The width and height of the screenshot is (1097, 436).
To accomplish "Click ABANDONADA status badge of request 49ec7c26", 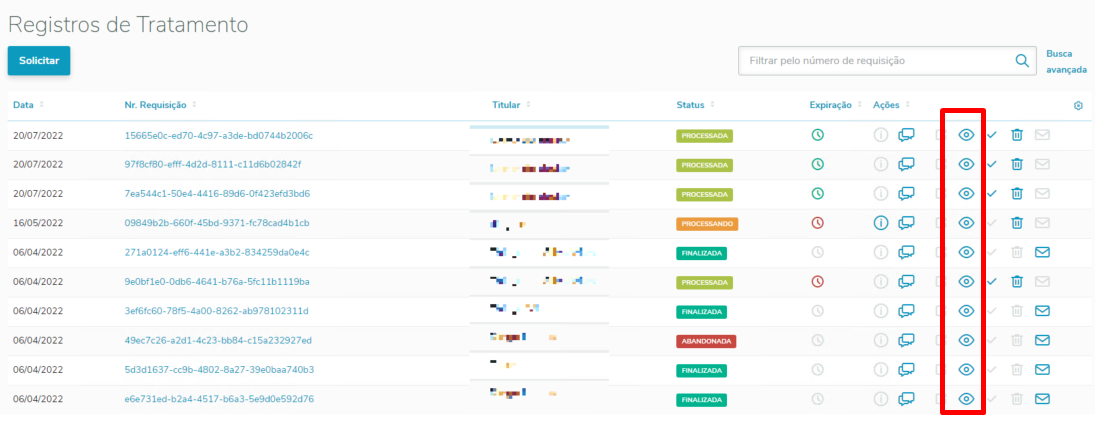I will point(706,342).
